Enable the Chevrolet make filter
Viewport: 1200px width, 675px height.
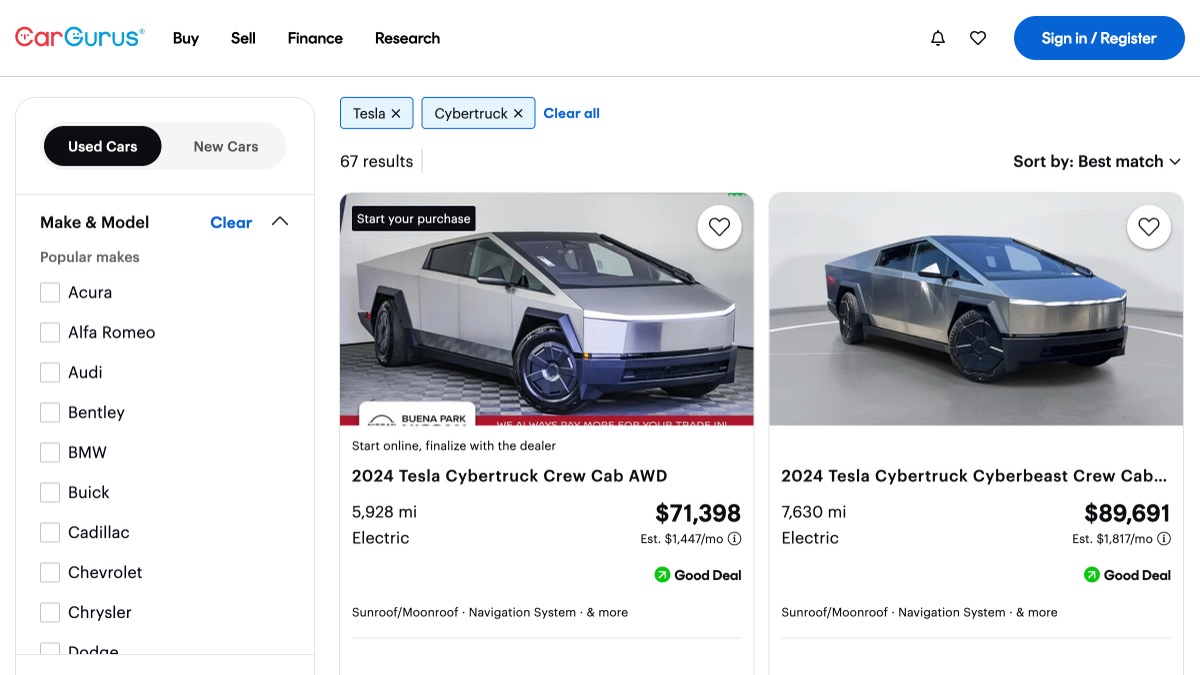pos(50,572)
